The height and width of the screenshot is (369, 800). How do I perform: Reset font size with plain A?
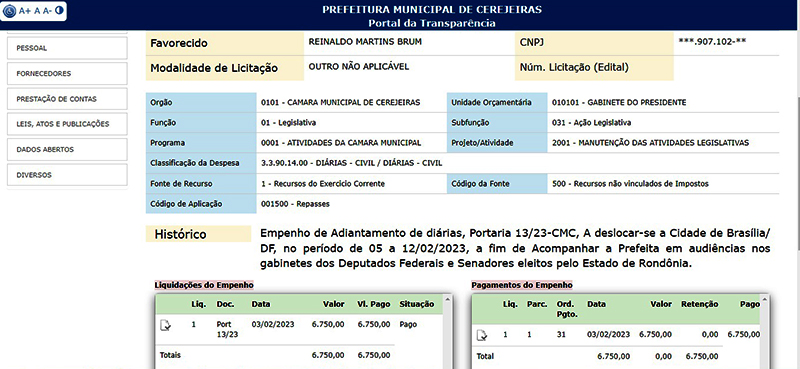pos(37,11)
